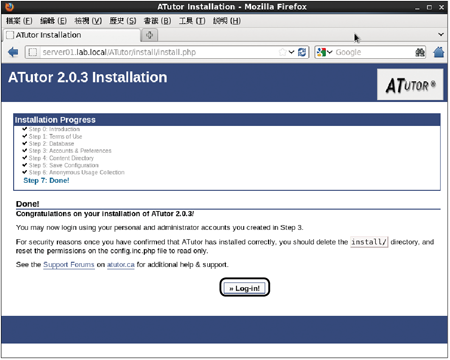This screenshot has height=360, width=450.
Task: Click Step 1: Terms of Use entry
Action: (55, 136)
